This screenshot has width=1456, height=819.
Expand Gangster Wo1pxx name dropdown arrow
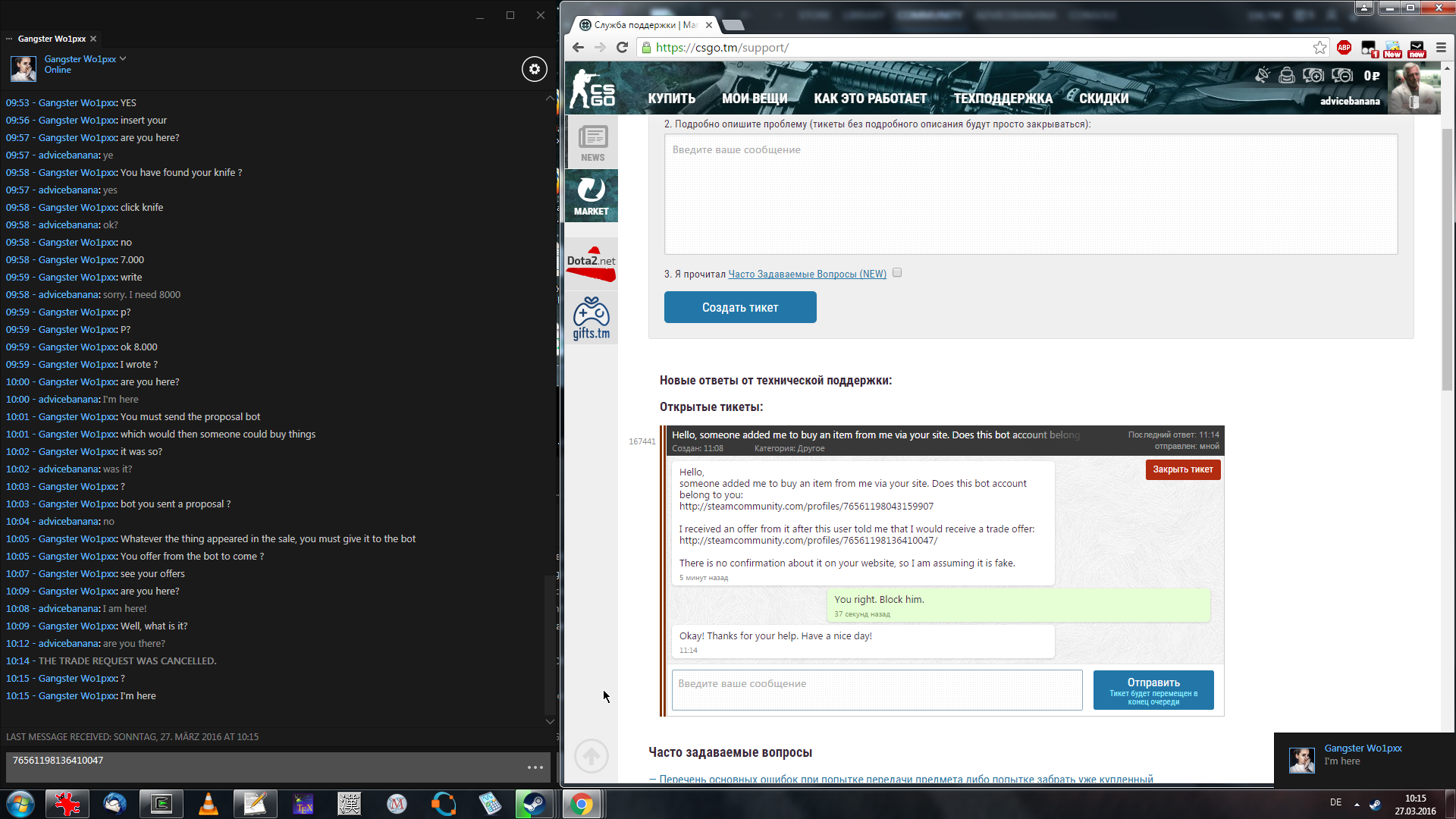pyautogui.click(x=123, y=58)
